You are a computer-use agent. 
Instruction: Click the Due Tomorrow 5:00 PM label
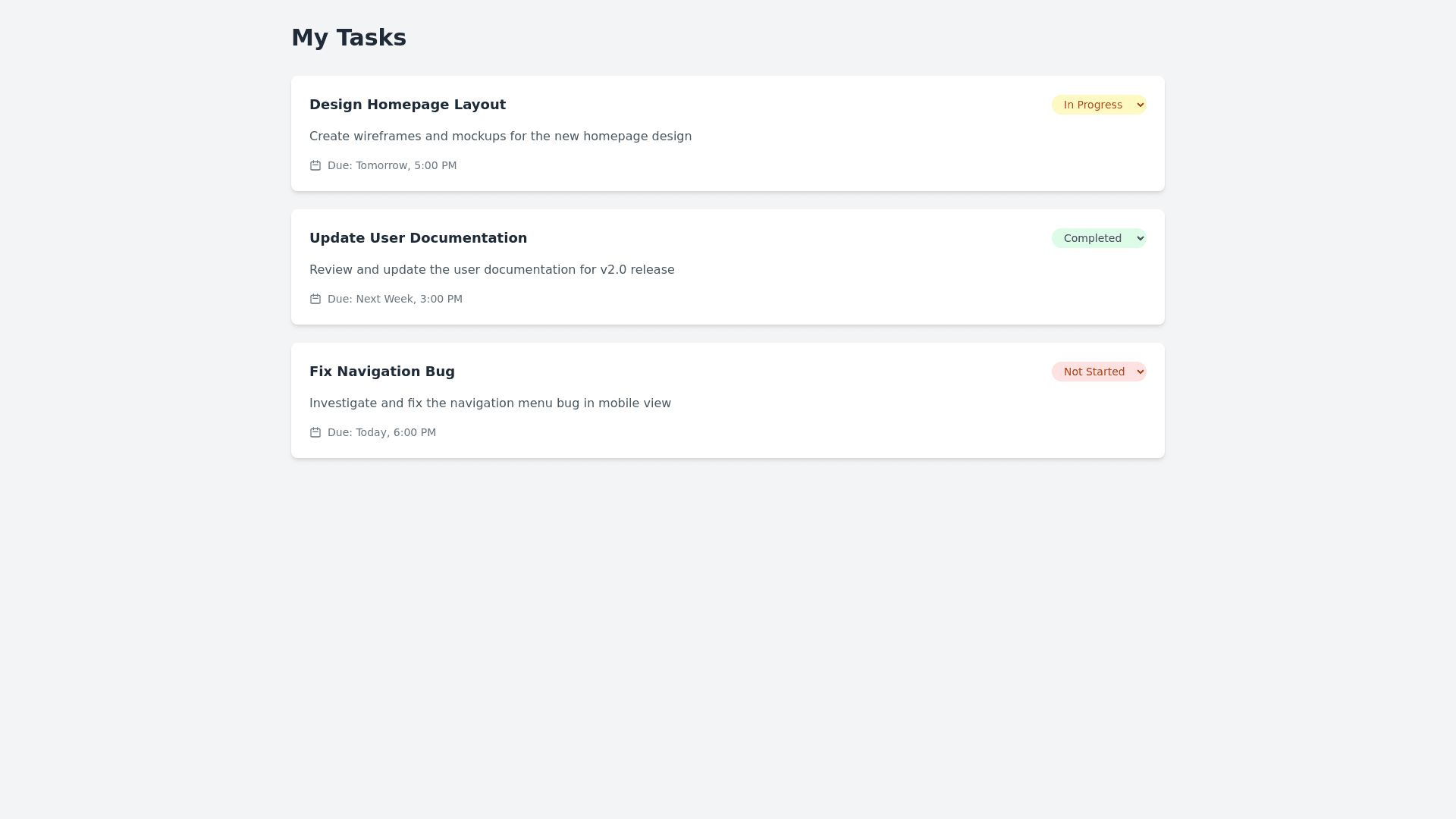tap(392, 165)
